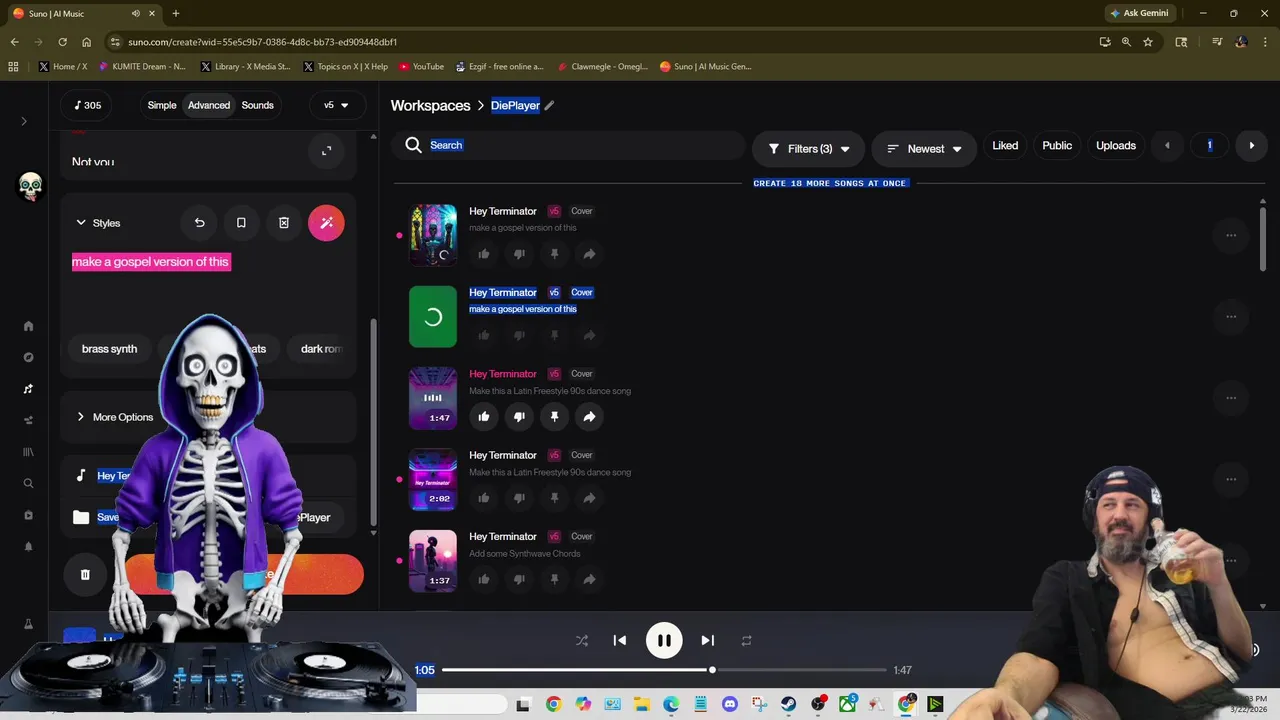Viewport: 1280px width, 720px height.
Task: Open the Filters (3) dropdown
Action: pyautogui.click(x=808, y=149)
